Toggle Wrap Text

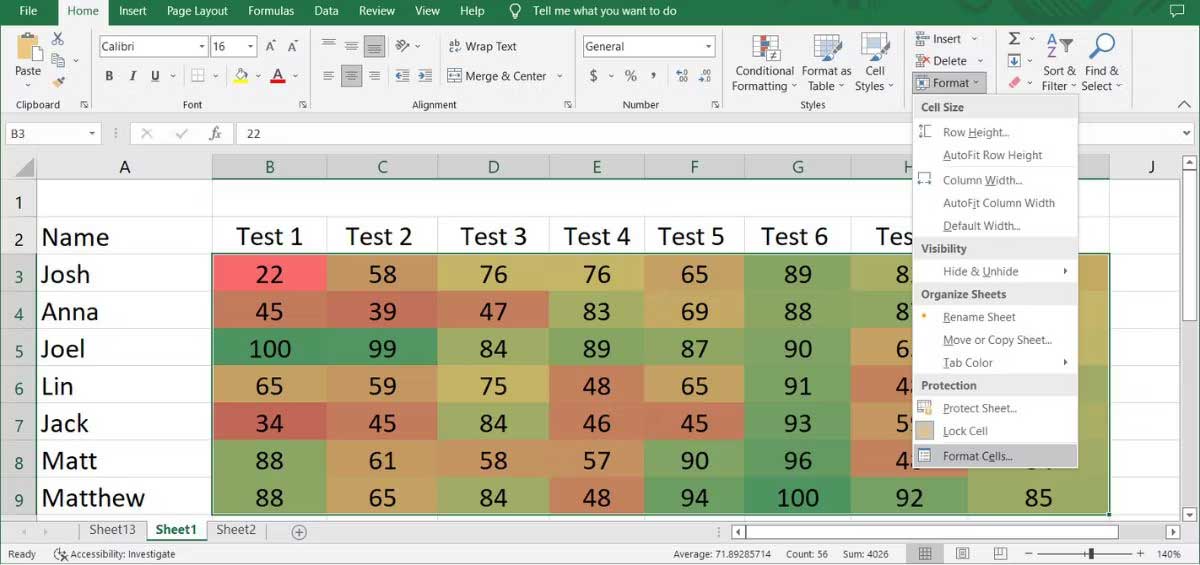482,46
